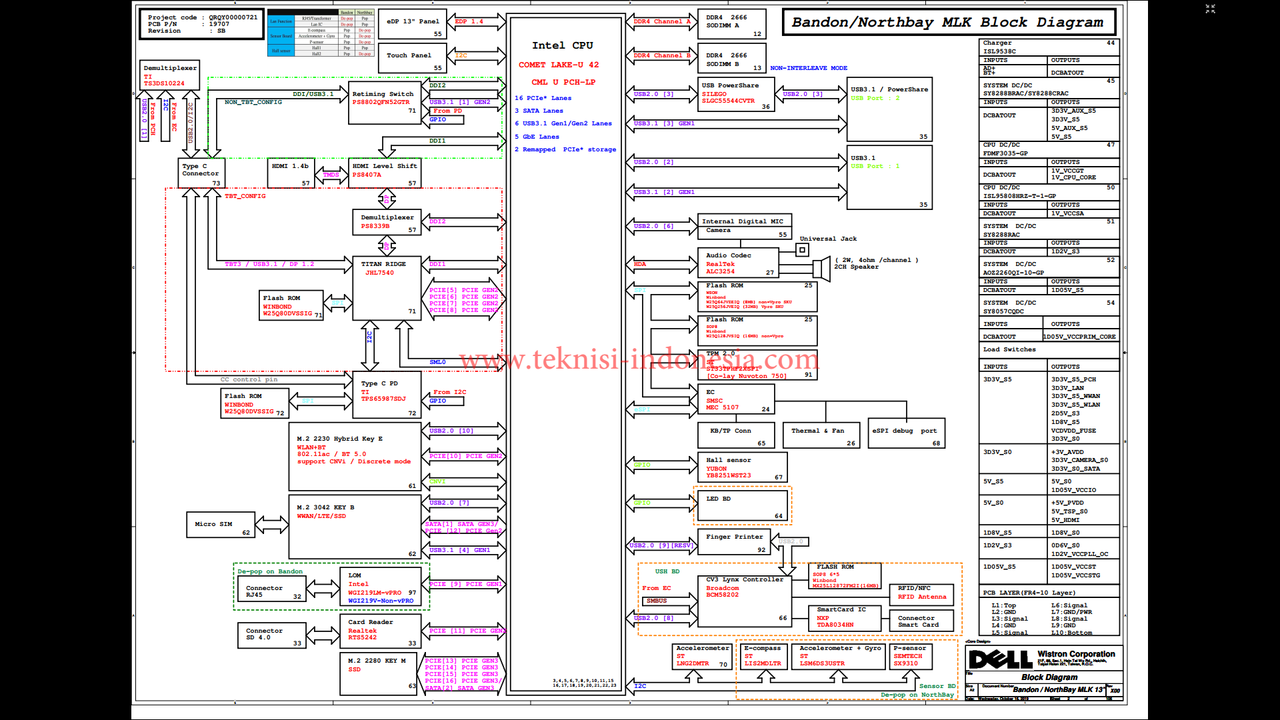Image resolution: width=1280 pixels, height=720 pixels.
Task: Click the De-pop on Bandon label
Action: 270,571
